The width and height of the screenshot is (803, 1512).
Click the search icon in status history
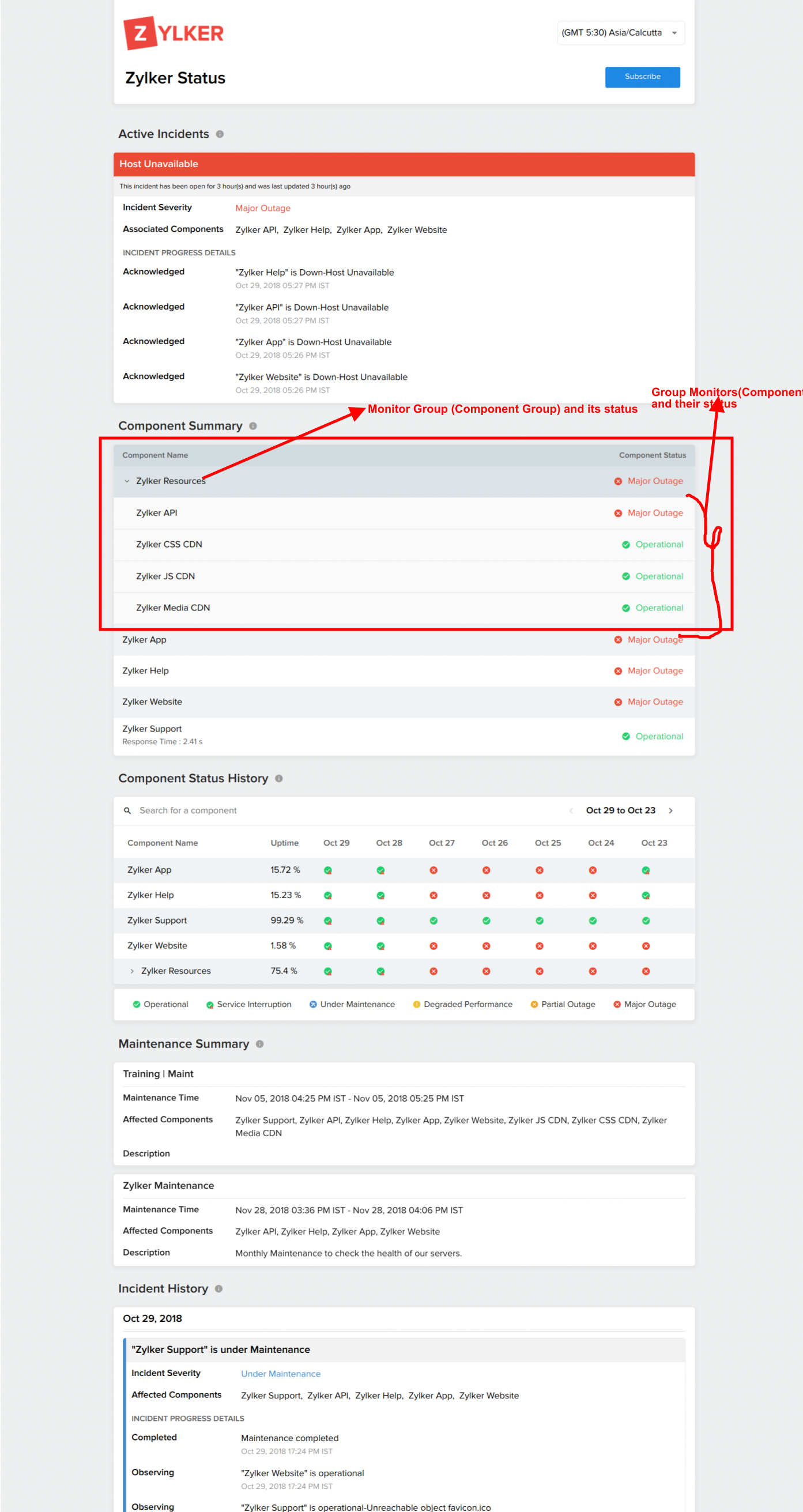(x=127, y=810)
